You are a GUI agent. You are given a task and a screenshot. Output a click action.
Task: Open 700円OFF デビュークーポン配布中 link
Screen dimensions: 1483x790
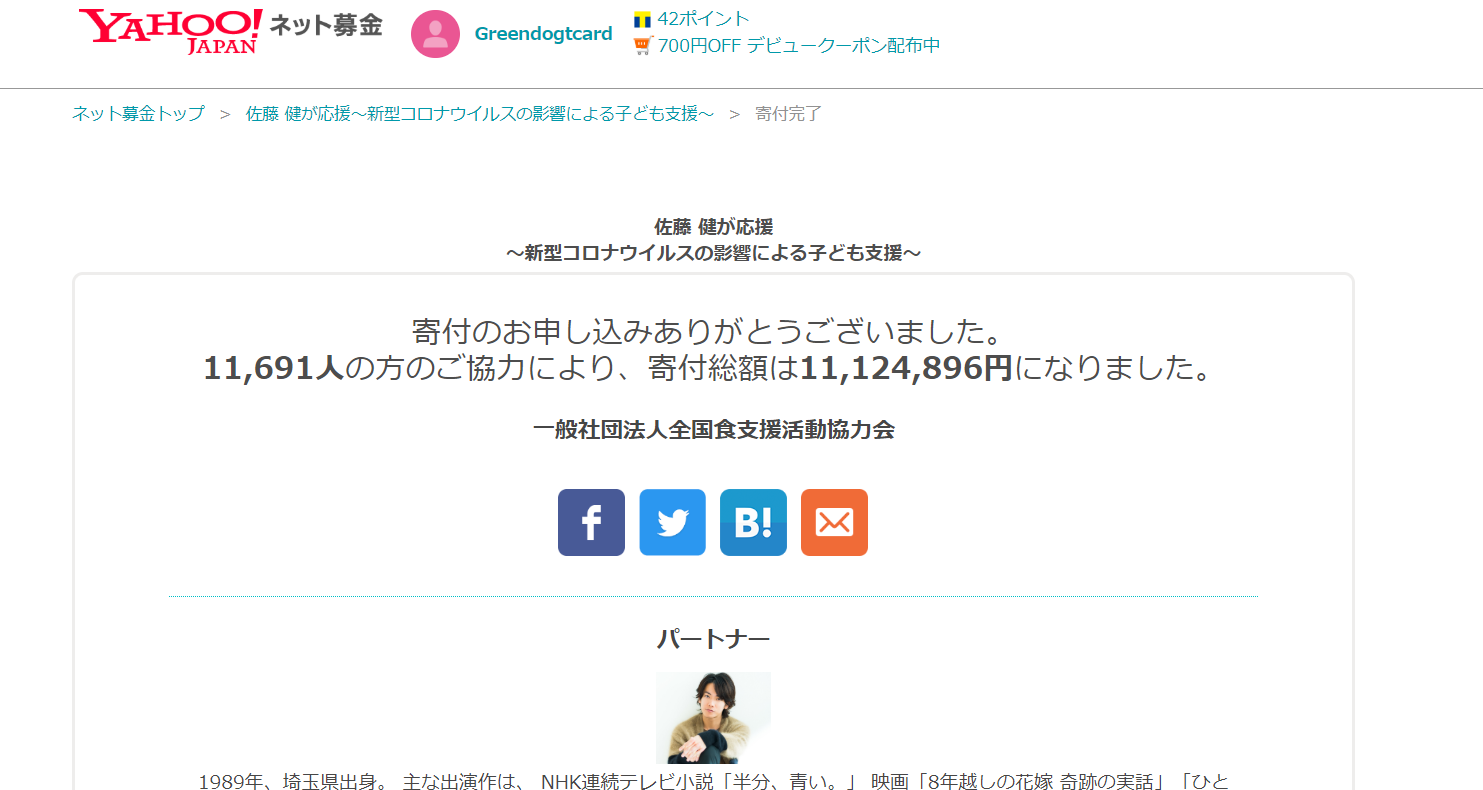(798, 46)
